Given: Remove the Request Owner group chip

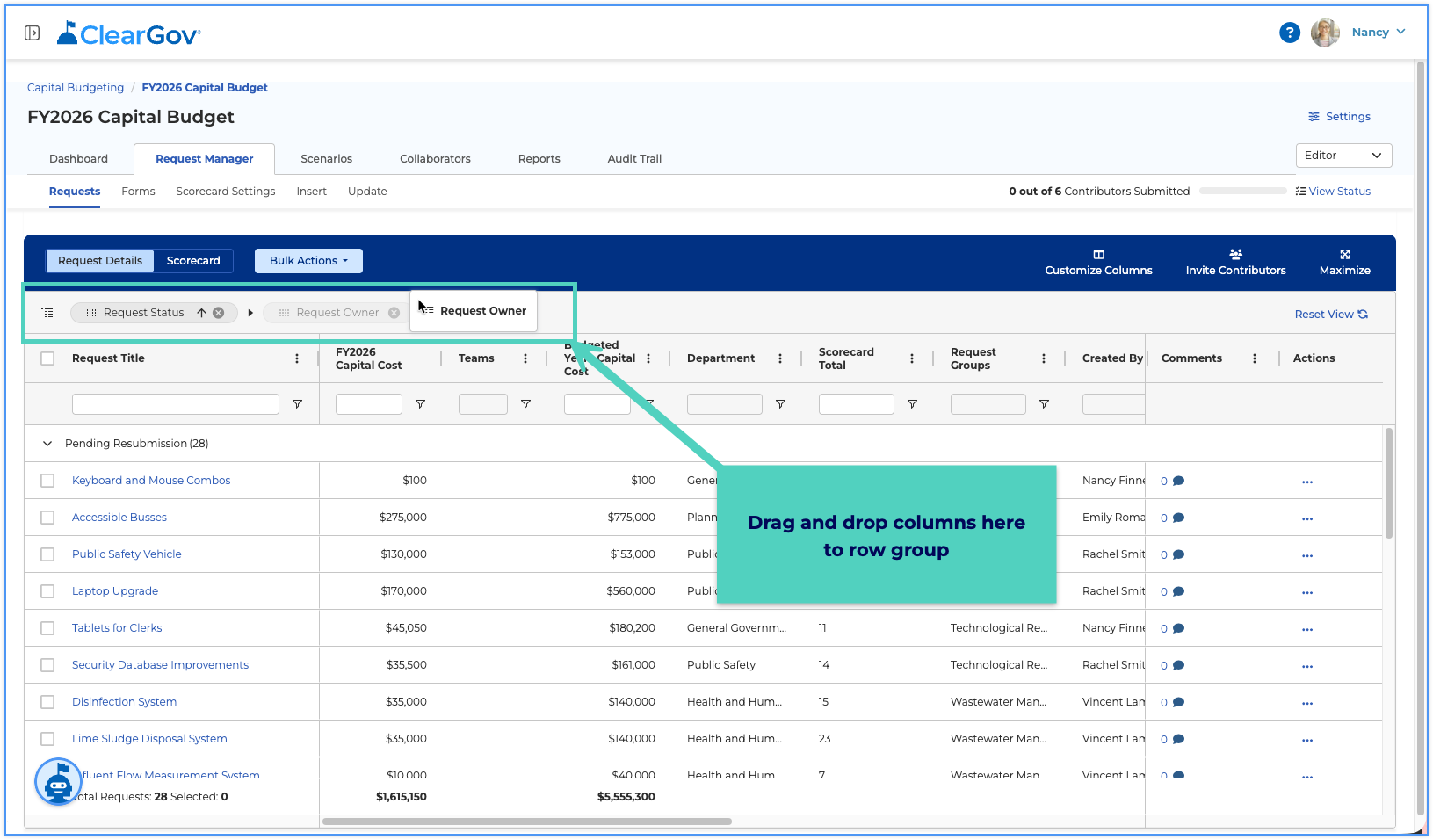Looking at the screenshot, I should tap(394, 313).
